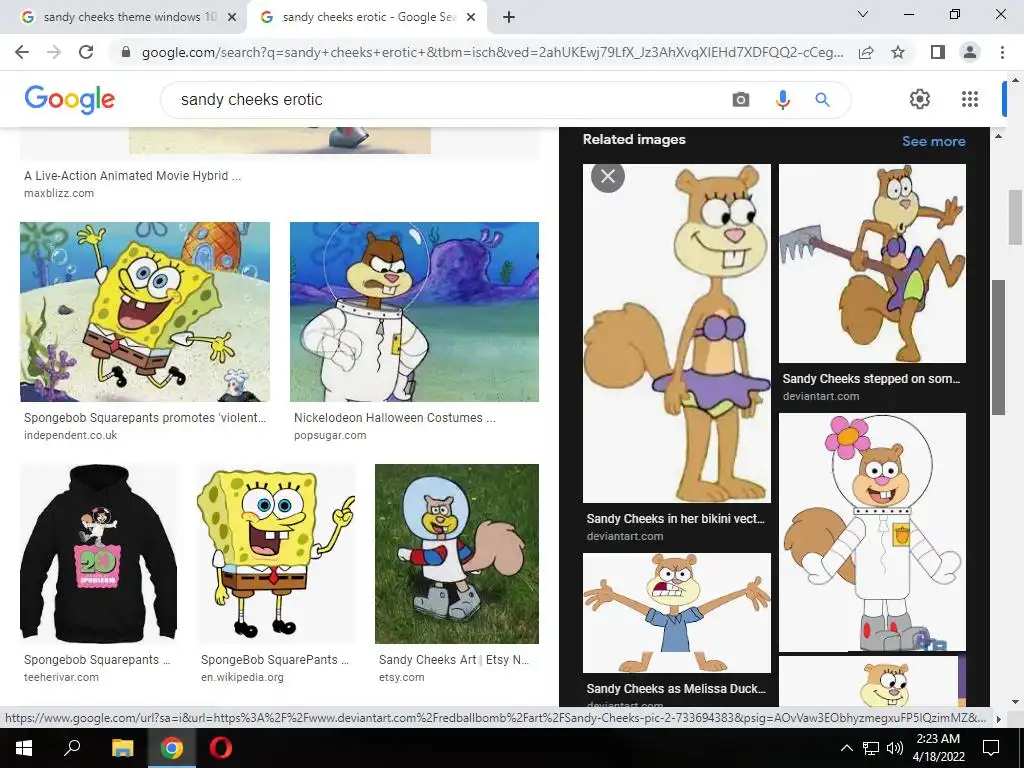Open 'Sandy Cheeks stepped on som...' caption
This screenshot has width=1024, height=768.
871,379
